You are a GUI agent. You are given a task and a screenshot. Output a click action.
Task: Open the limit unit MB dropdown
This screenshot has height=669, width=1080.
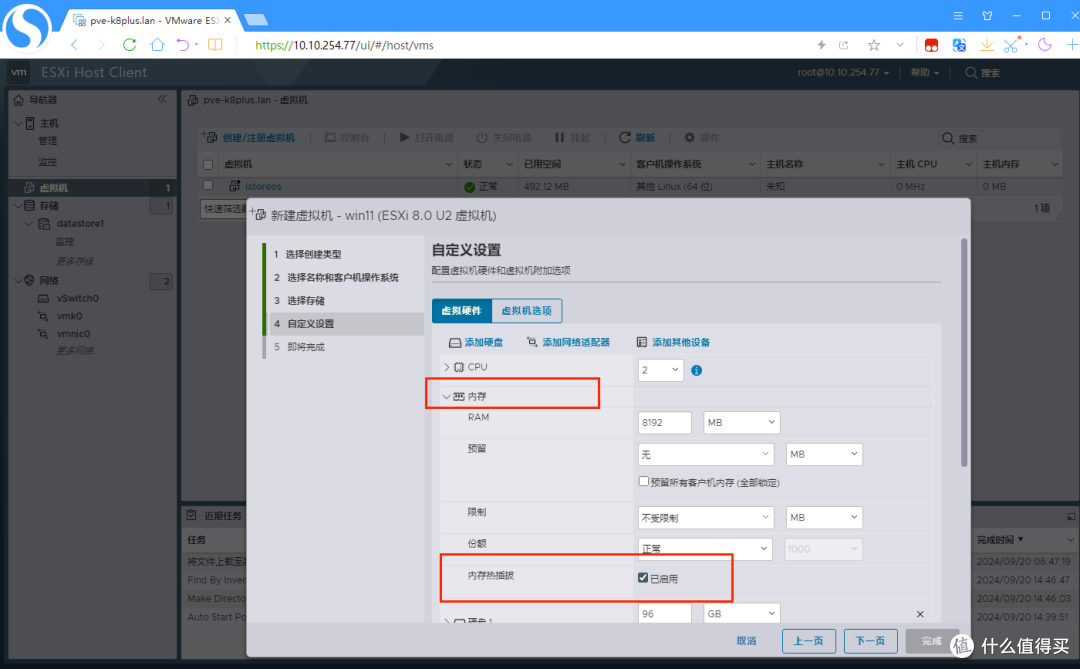click(824, 517)
